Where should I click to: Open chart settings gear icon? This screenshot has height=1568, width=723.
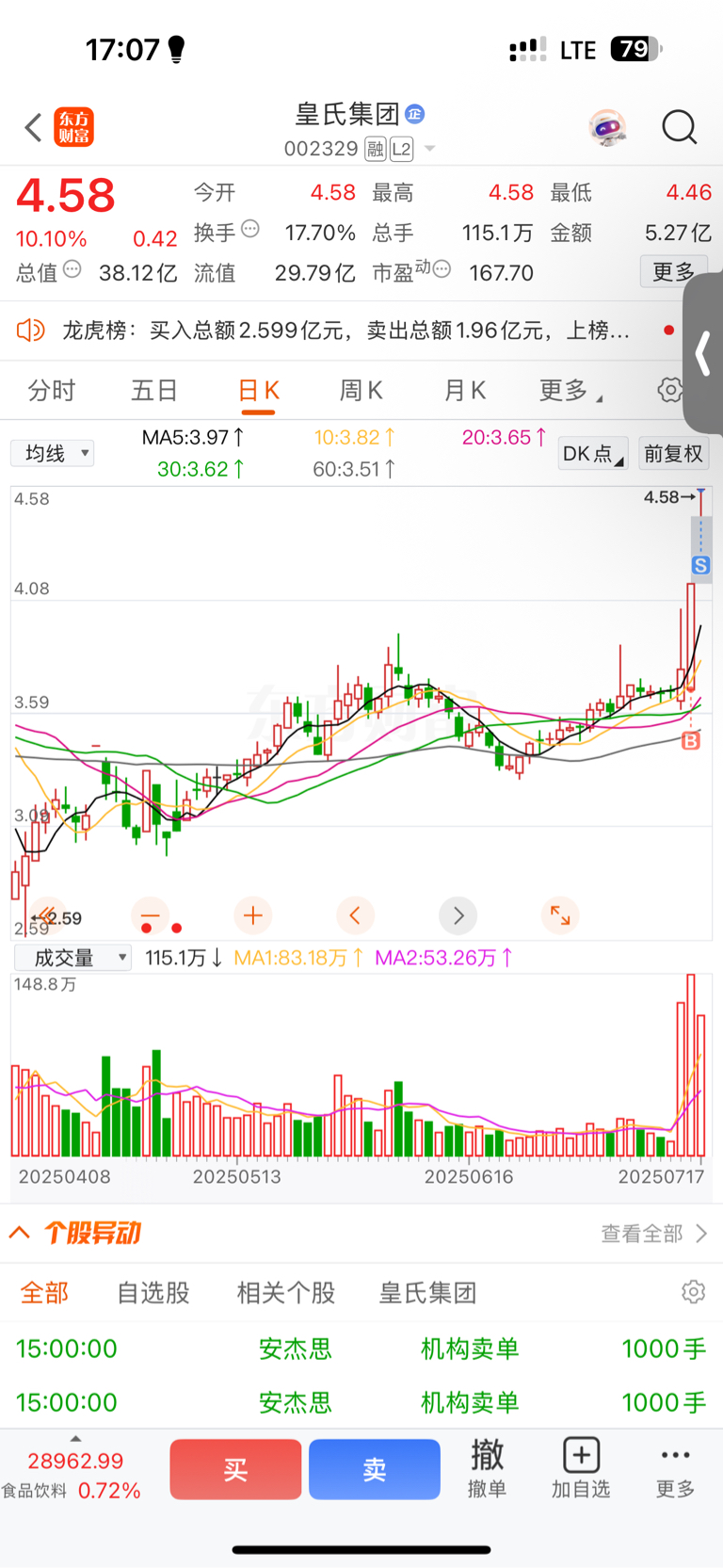[669, 390]
